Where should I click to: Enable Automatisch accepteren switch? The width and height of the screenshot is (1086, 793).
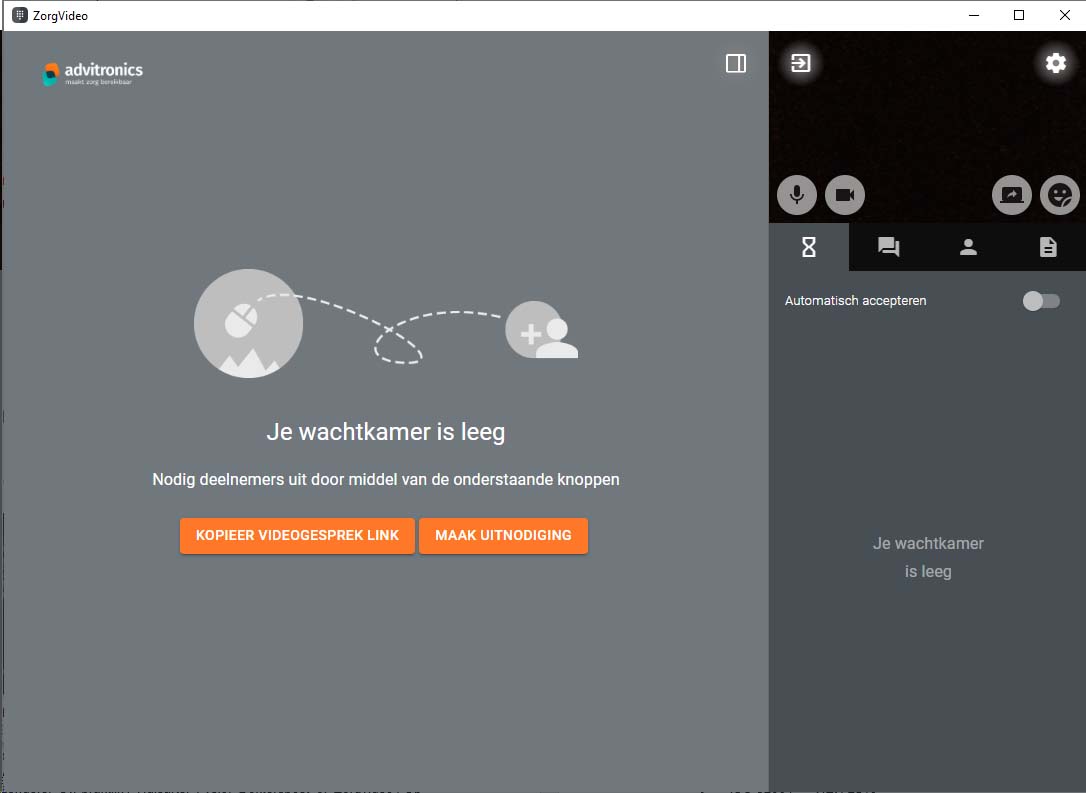tap(1041, 301)
